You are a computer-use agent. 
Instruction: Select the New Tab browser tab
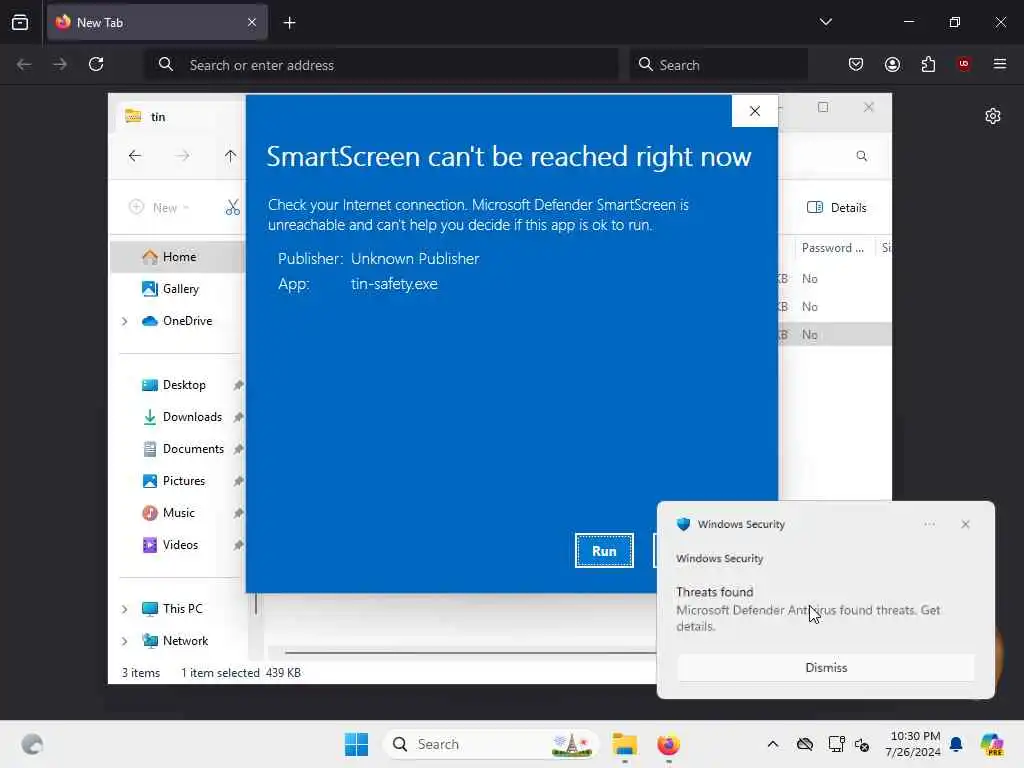(157, 22)
